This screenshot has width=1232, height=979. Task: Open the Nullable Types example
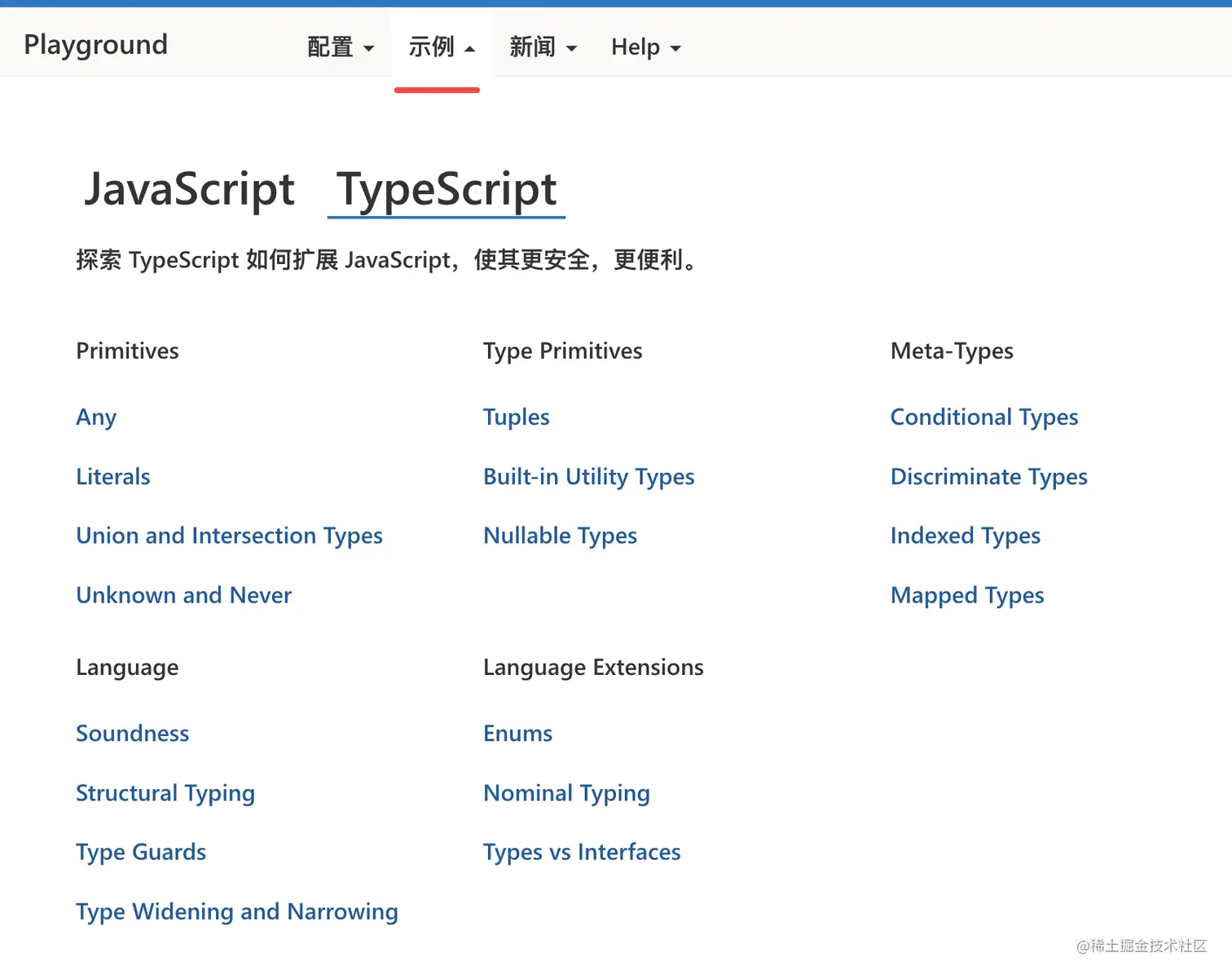(x=560, y=536)
